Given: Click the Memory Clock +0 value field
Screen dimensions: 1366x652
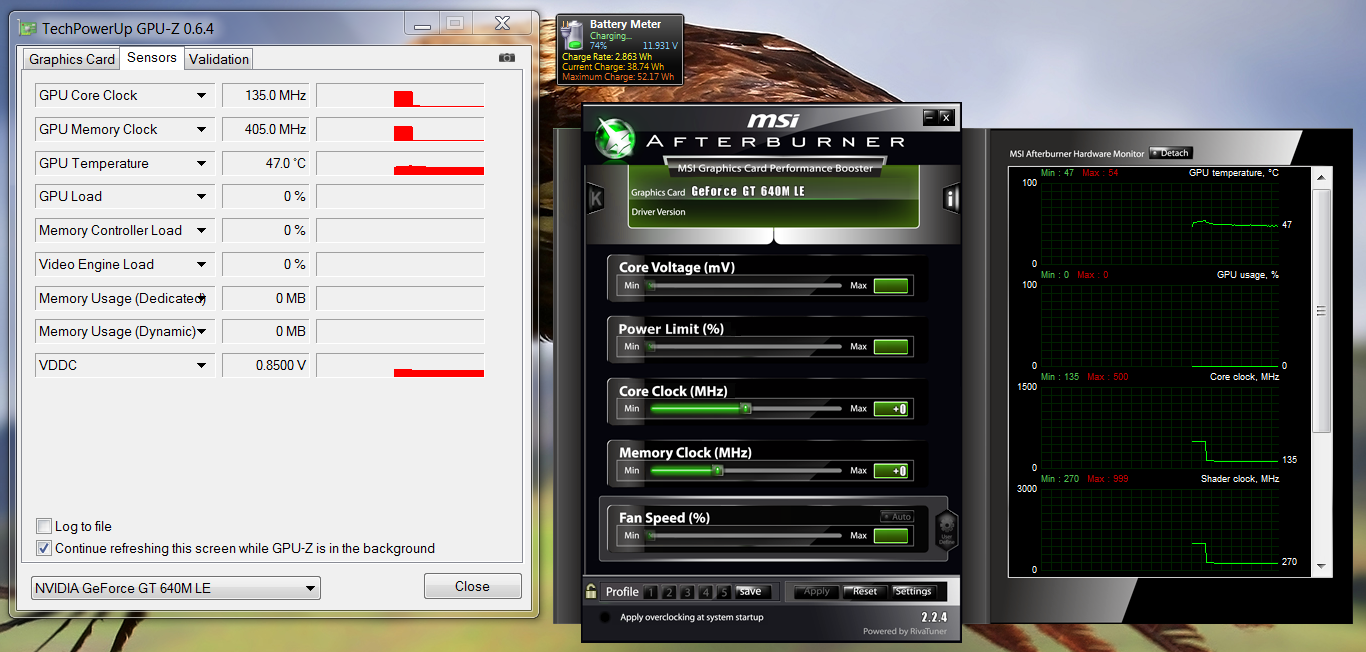Looking at the screenshot, I should [x=891, y=471].
